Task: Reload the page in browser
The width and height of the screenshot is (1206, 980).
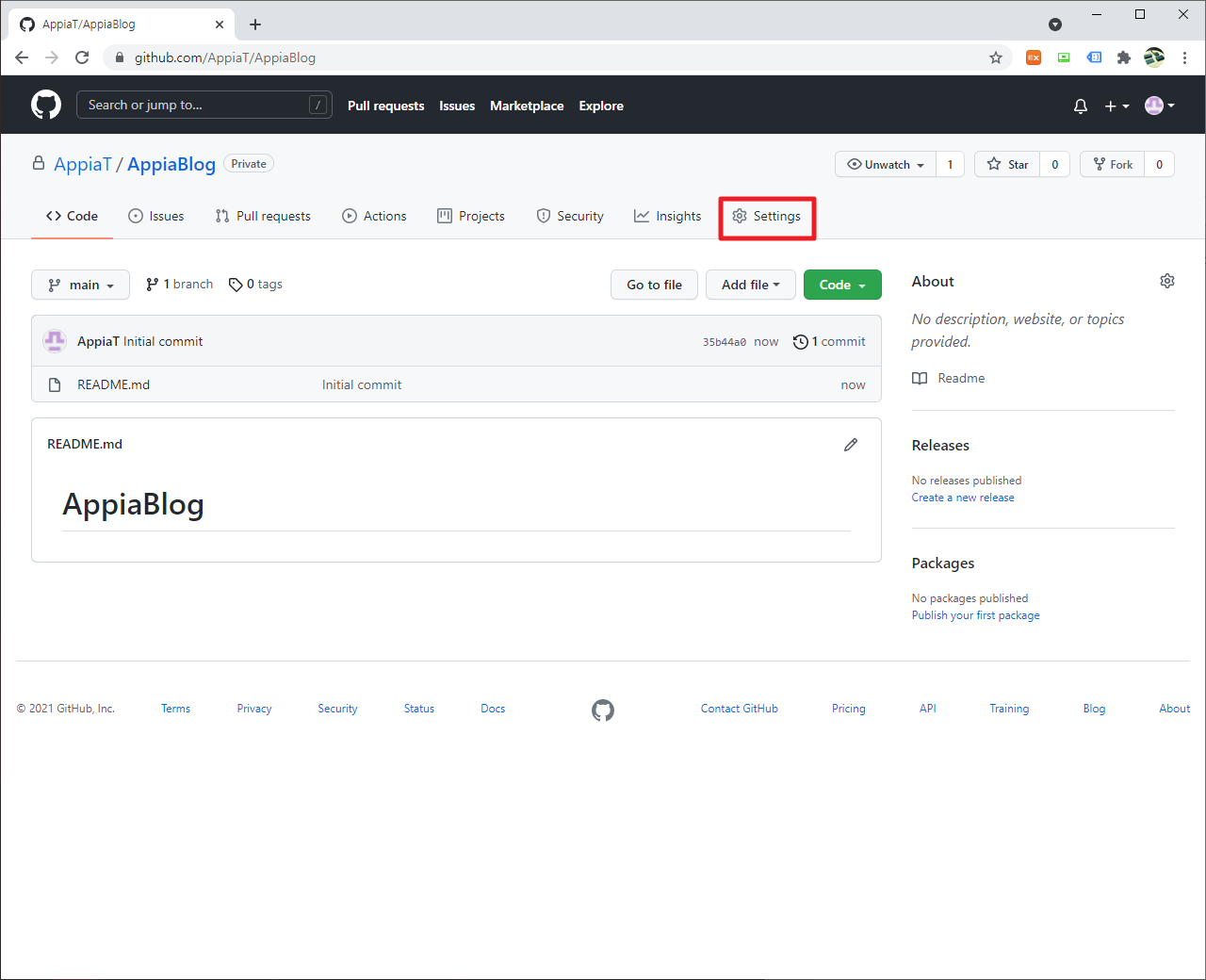Action: [82, 57]
